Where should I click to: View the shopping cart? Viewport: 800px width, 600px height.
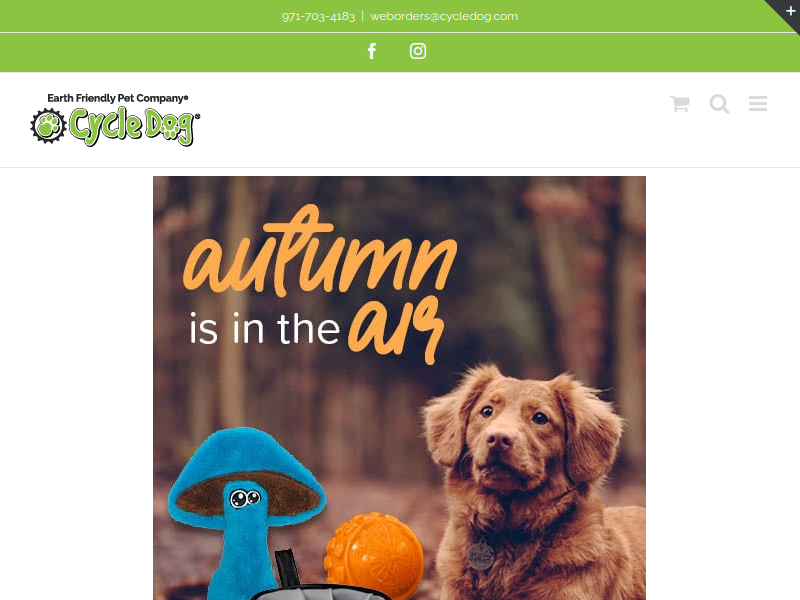coord(680,104)
